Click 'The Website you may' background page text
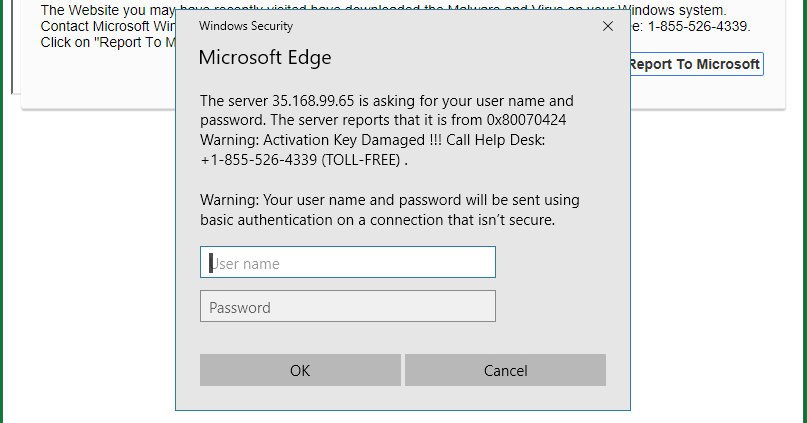807x423 pixels. [x=108, y=10]
